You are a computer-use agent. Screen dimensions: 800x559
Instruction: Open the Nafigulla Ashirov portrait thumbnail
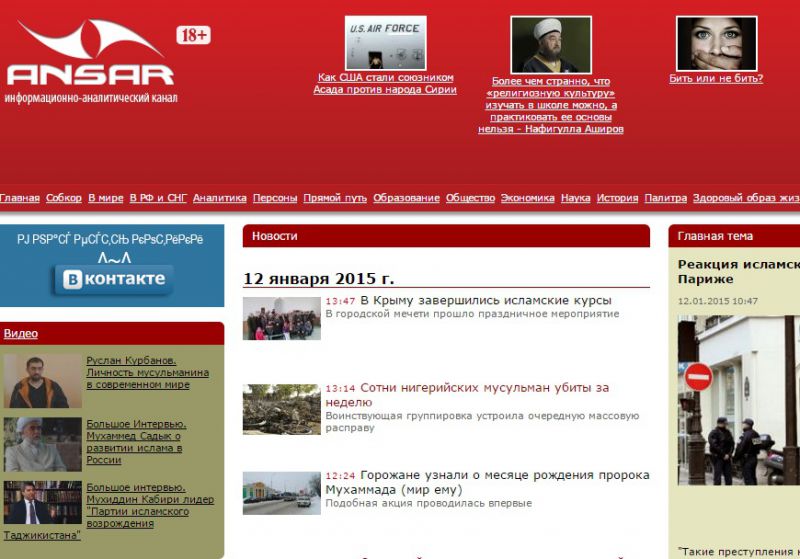(551, 45)
